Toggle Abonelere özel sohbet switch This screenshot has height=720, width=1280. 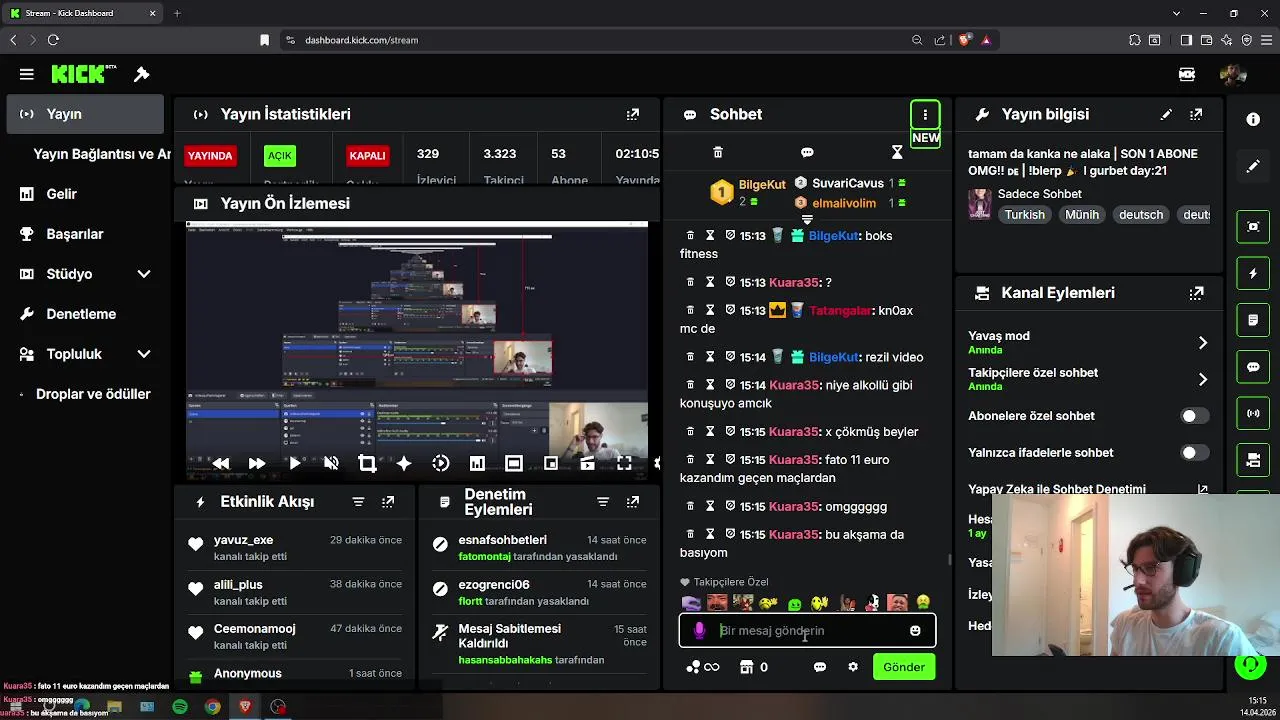1194,416
